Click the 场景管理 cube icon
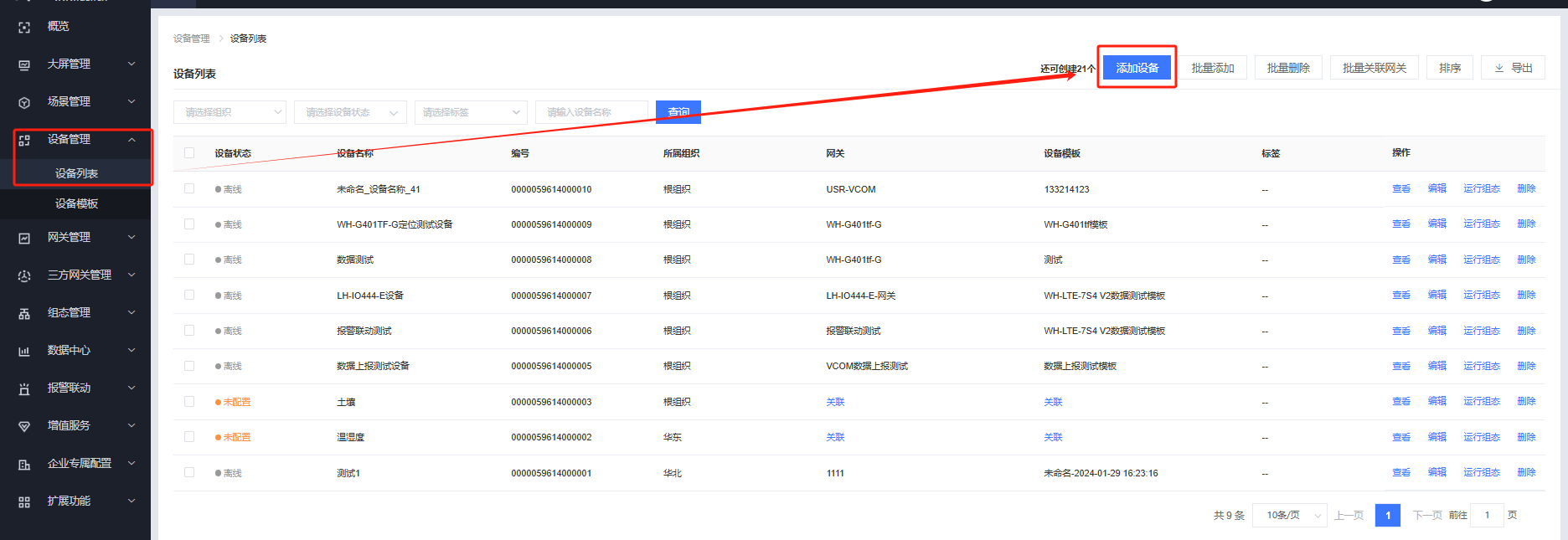The width and height of the screenshot is (1568, 540). click(x=24, y=102)
